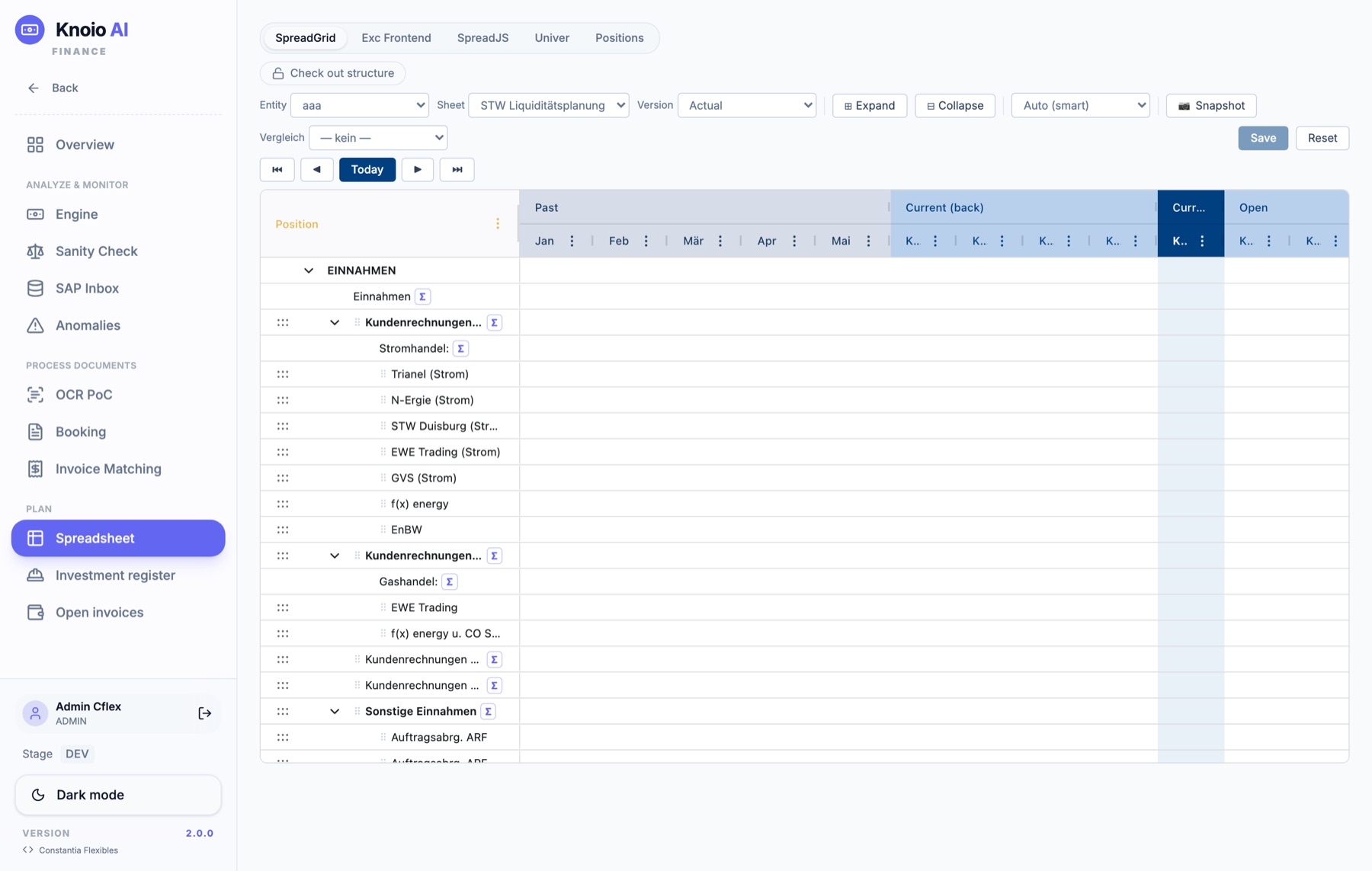The height and width of the screenshot is (871, 1372).
Task: Click the logout icon beside Admin Cflex
Action: (x=204, y=713)
